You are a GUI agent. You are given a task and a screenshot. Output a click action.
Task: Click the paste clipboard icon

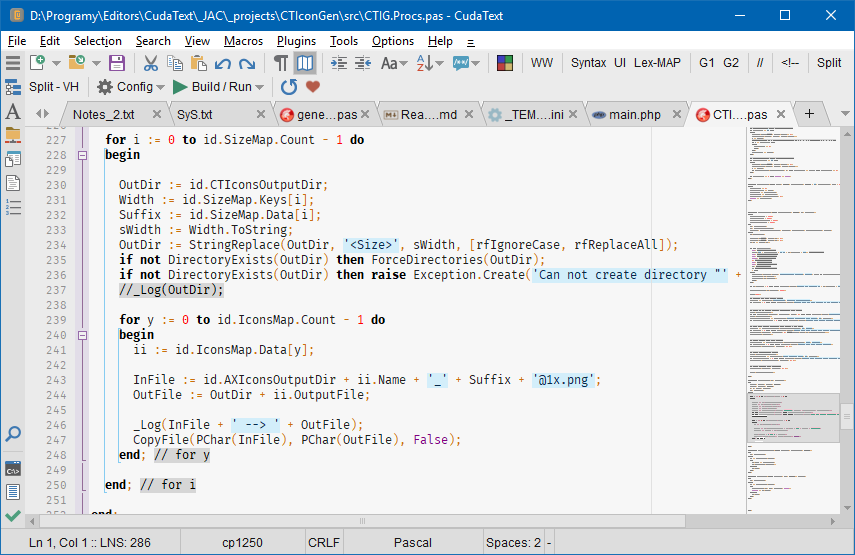coord(198,63)
